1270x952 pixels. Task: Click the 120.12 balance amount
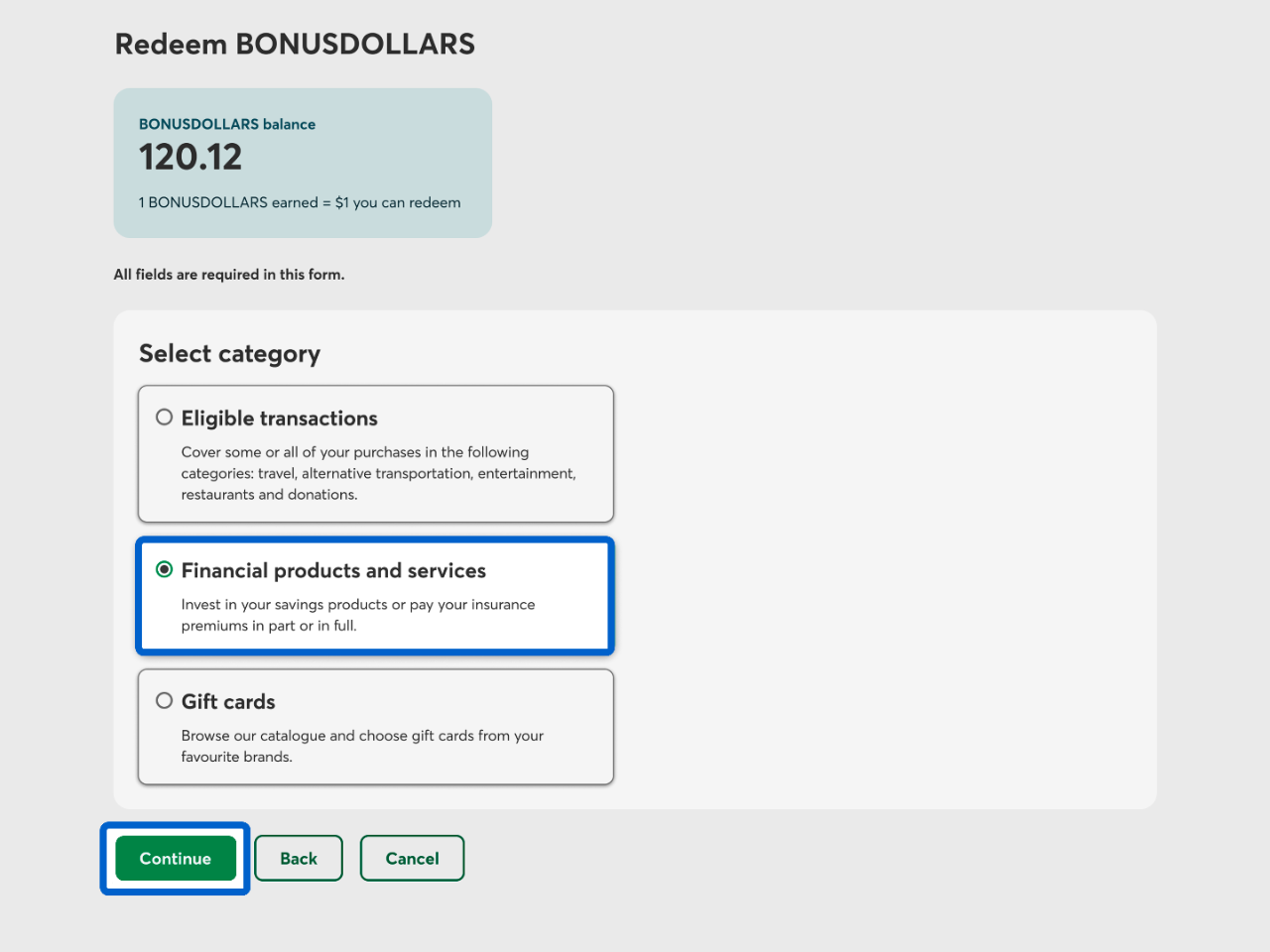190,158
